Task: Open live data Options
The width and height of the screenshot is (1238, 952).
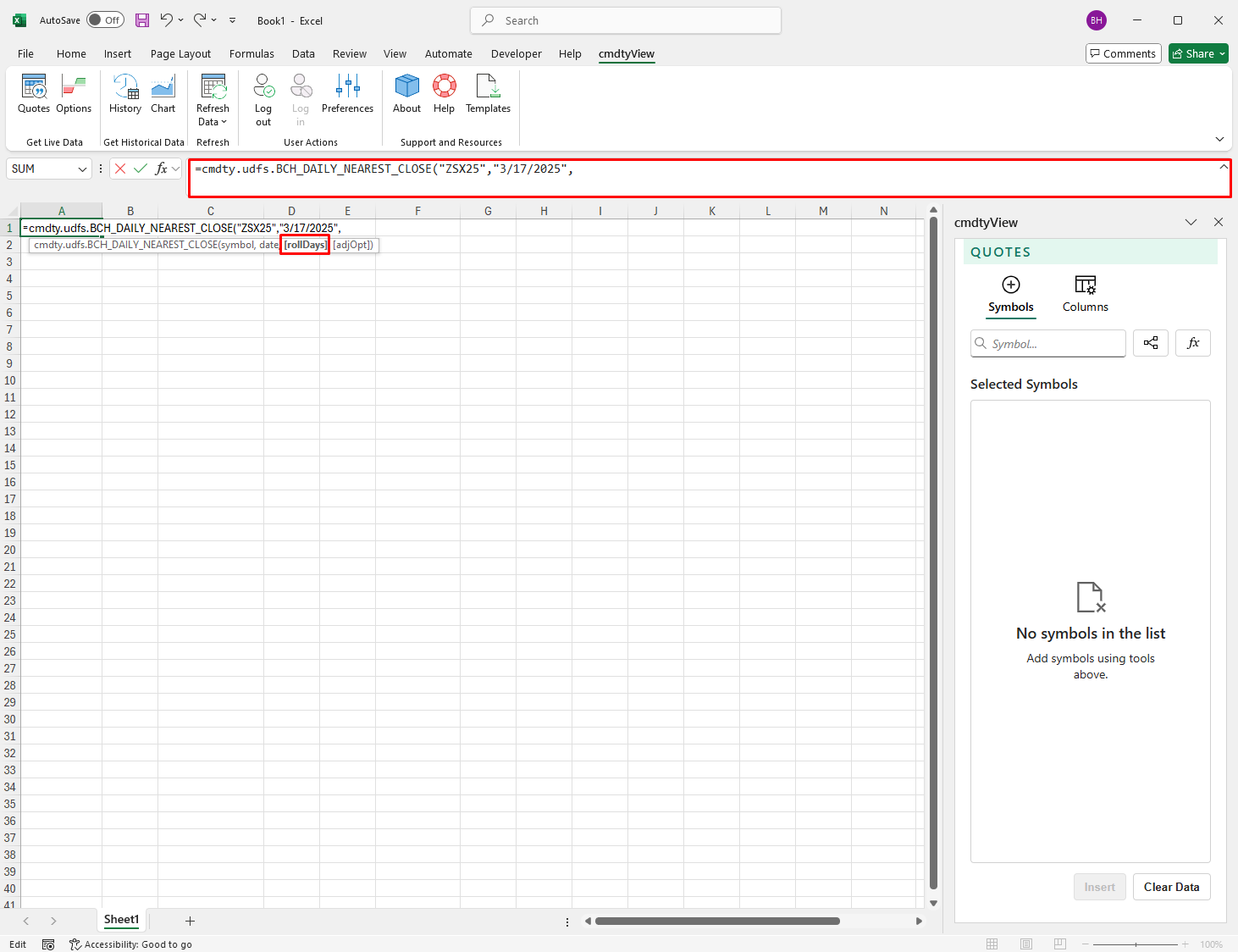Action: [x=74, y=94]
